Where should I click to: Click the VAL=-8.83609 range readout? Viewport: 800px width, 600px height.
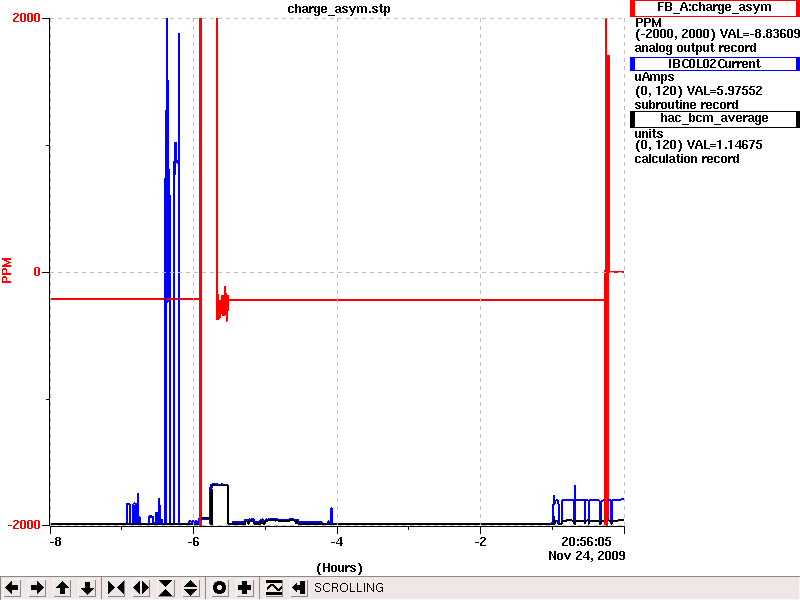coord(759,34)
